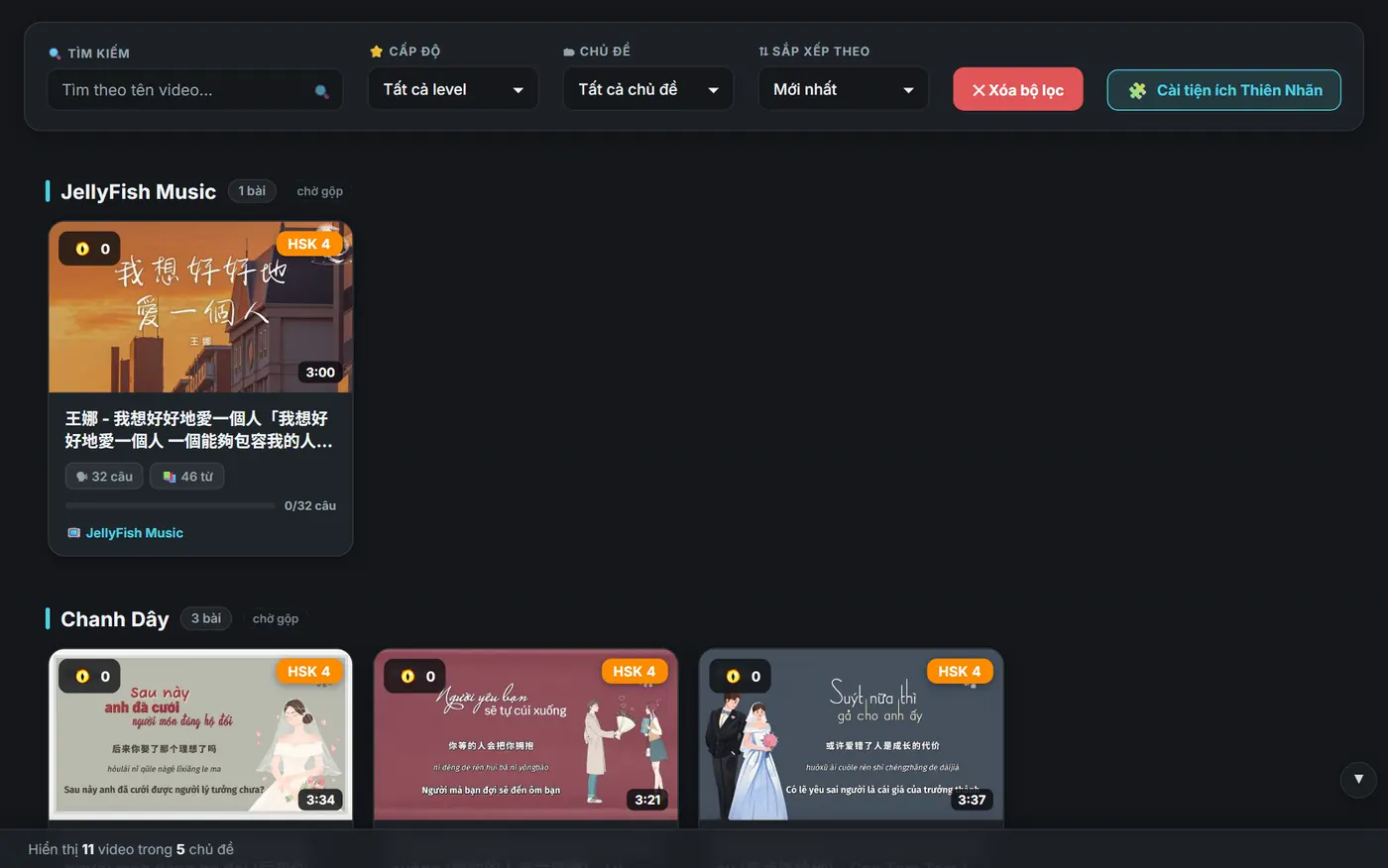
Task: Click the 'Chanh Dây' section heading
Action: click(x=115, y=619)
